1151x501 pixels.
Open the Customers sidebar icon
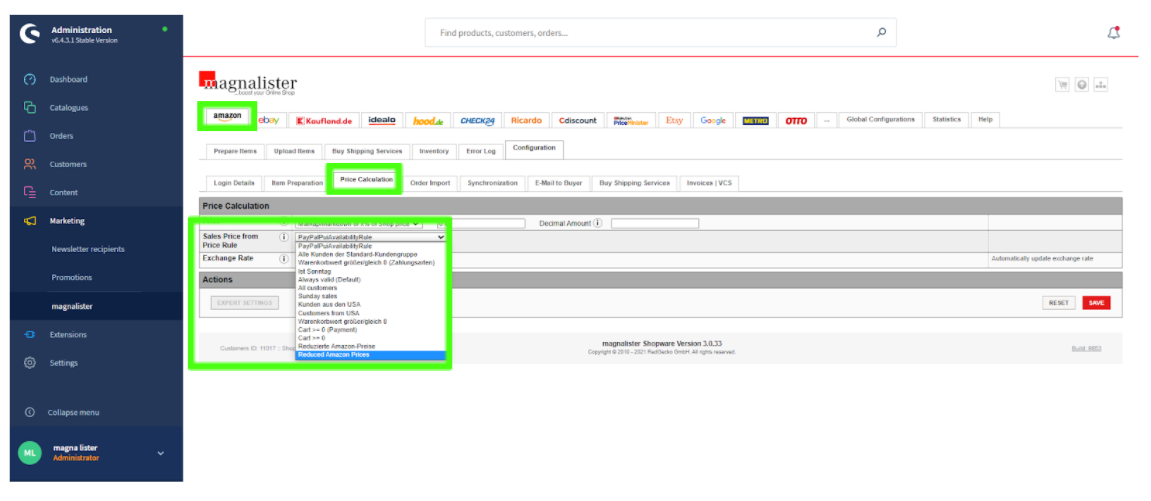pos(29,164)
